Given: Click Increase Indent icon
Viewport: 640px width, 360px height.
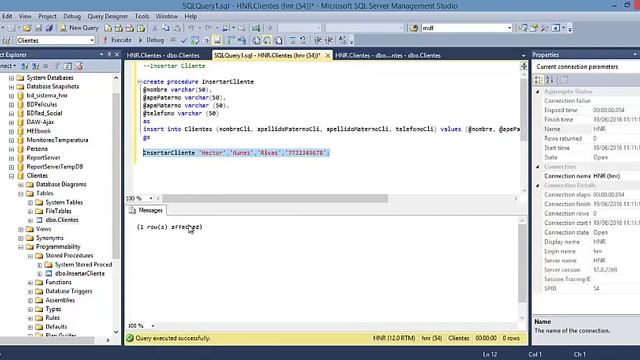Looking at the screenshot, I should coord(329,40).
